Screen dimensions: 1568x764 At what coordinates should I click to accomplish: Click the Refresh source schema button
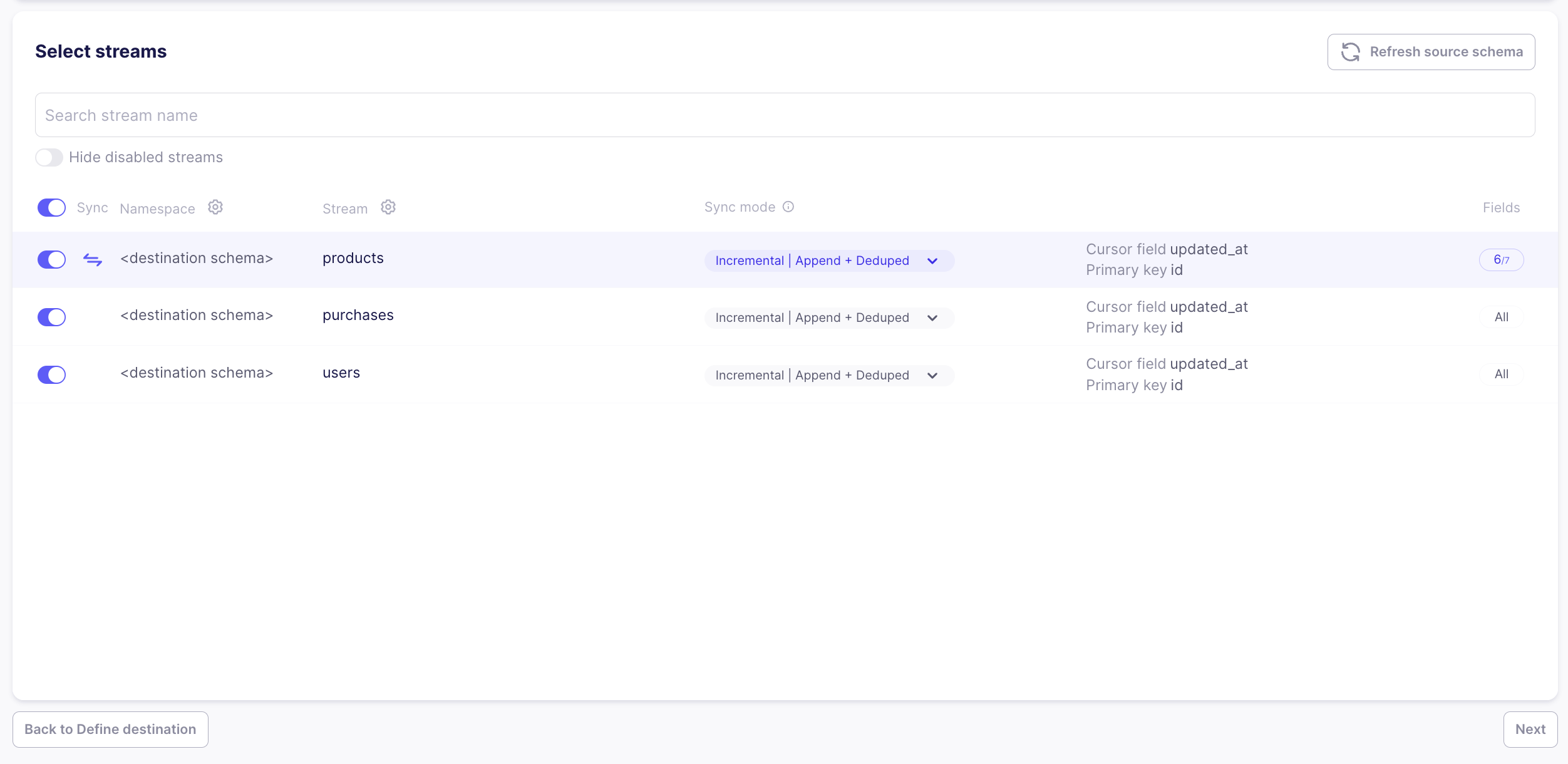point(1431,52)
